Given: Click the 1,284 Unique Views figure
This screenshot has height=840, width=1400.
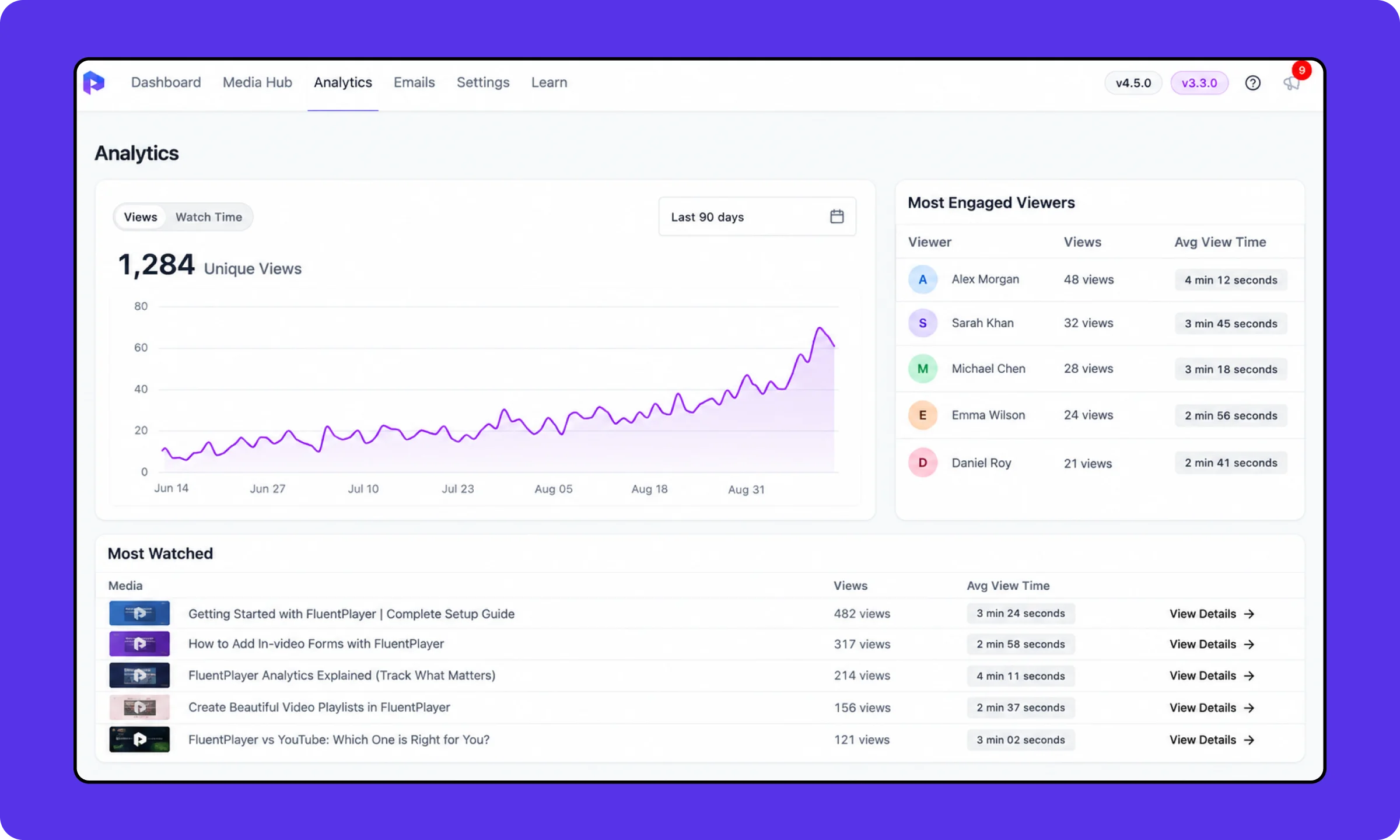Looking at the screenshot, I should 209,266.
